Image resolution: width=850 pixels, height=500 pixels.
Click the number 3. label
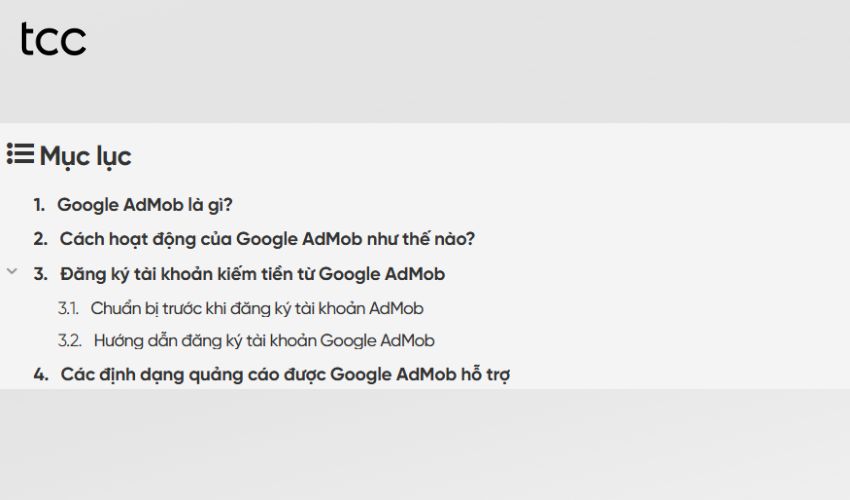[40, 273]
